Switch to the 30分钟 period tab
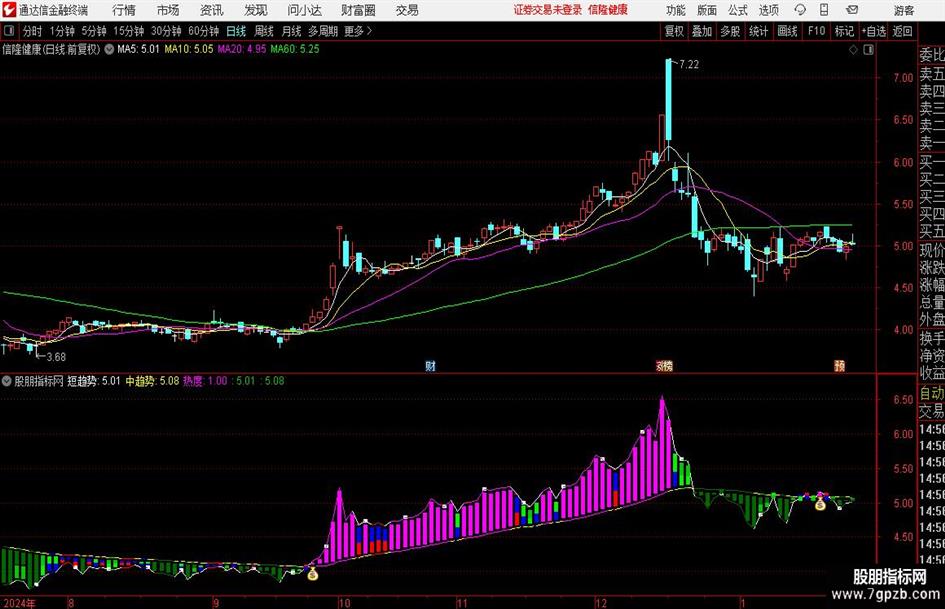This screenshot has height=609, width=945. click(166, 31)
